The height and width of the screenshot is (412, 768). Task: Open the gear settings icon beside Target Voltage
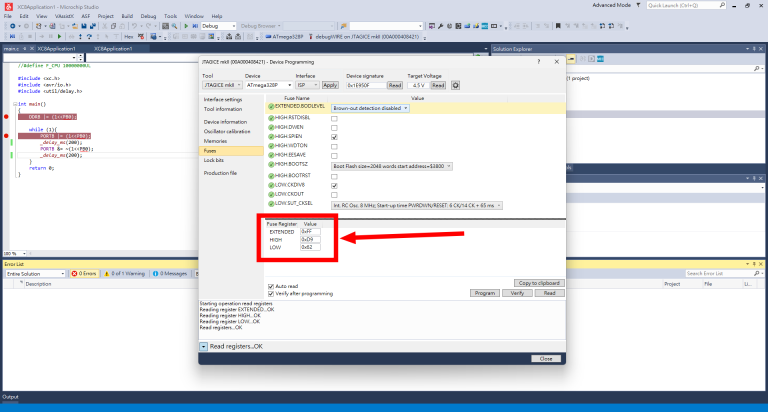(x=456, y=85)
